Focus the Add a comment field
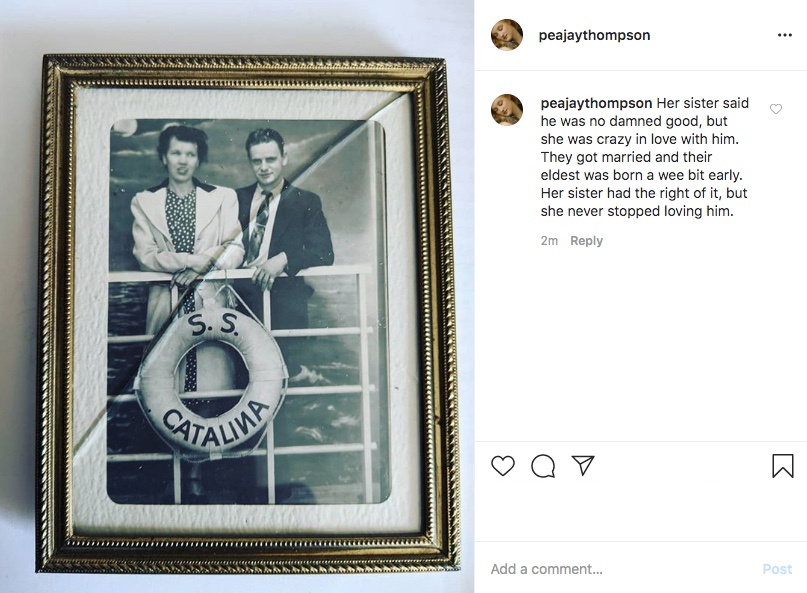807x593 pixels. click(x=623, y=569)
